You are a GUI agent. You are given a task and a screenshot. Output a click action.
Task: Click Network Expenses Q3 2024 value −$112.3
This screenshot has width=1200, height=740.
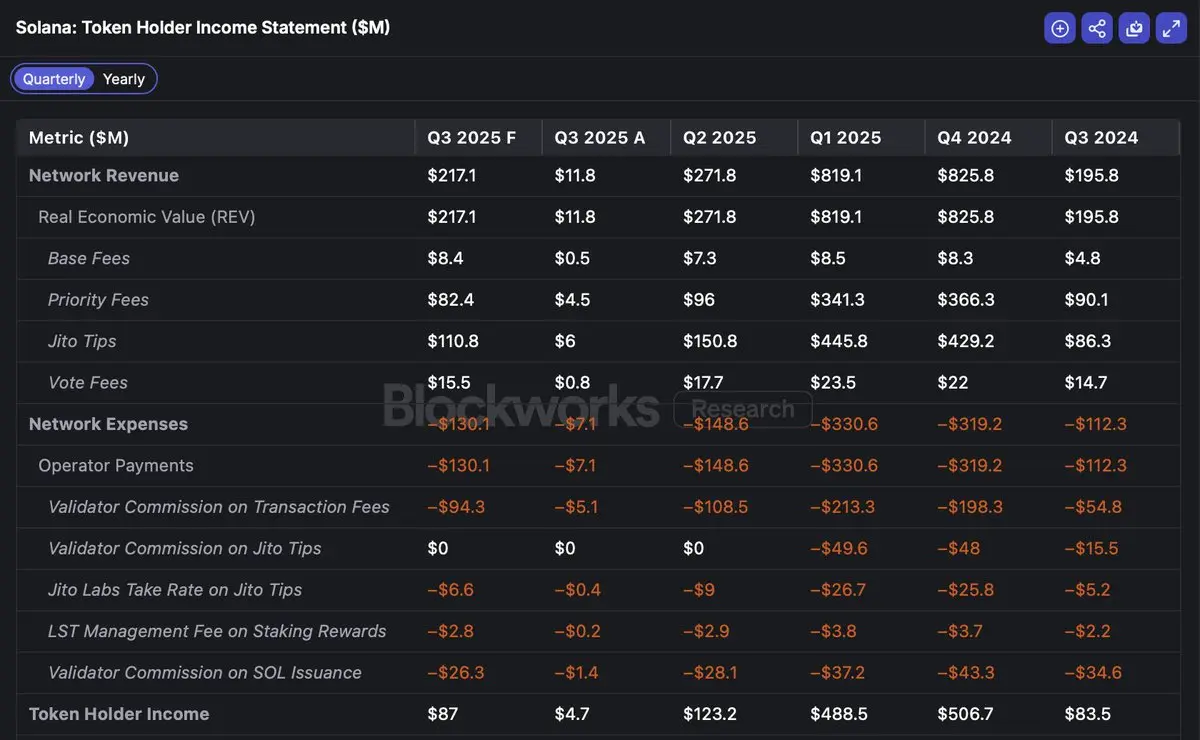pos(1095,424)
